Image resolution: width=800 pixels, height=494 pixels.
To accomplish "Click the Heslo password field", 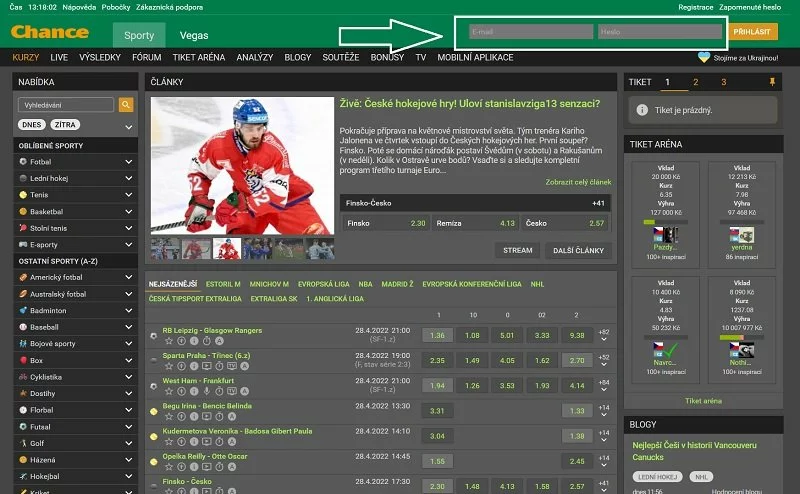I will coord(660,32).
